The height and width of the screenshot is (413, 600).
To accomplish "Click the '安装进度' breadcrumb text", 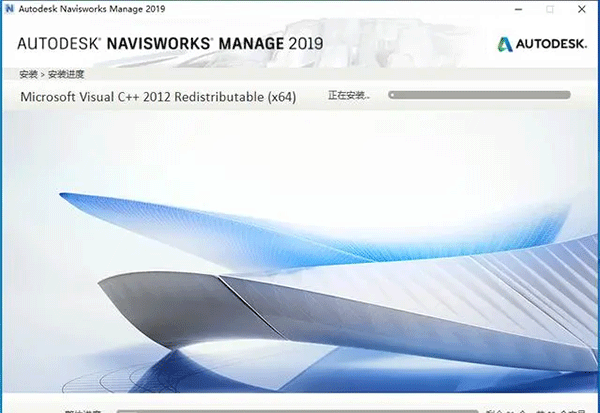I will pyautogui.click(x=66, y=74).
